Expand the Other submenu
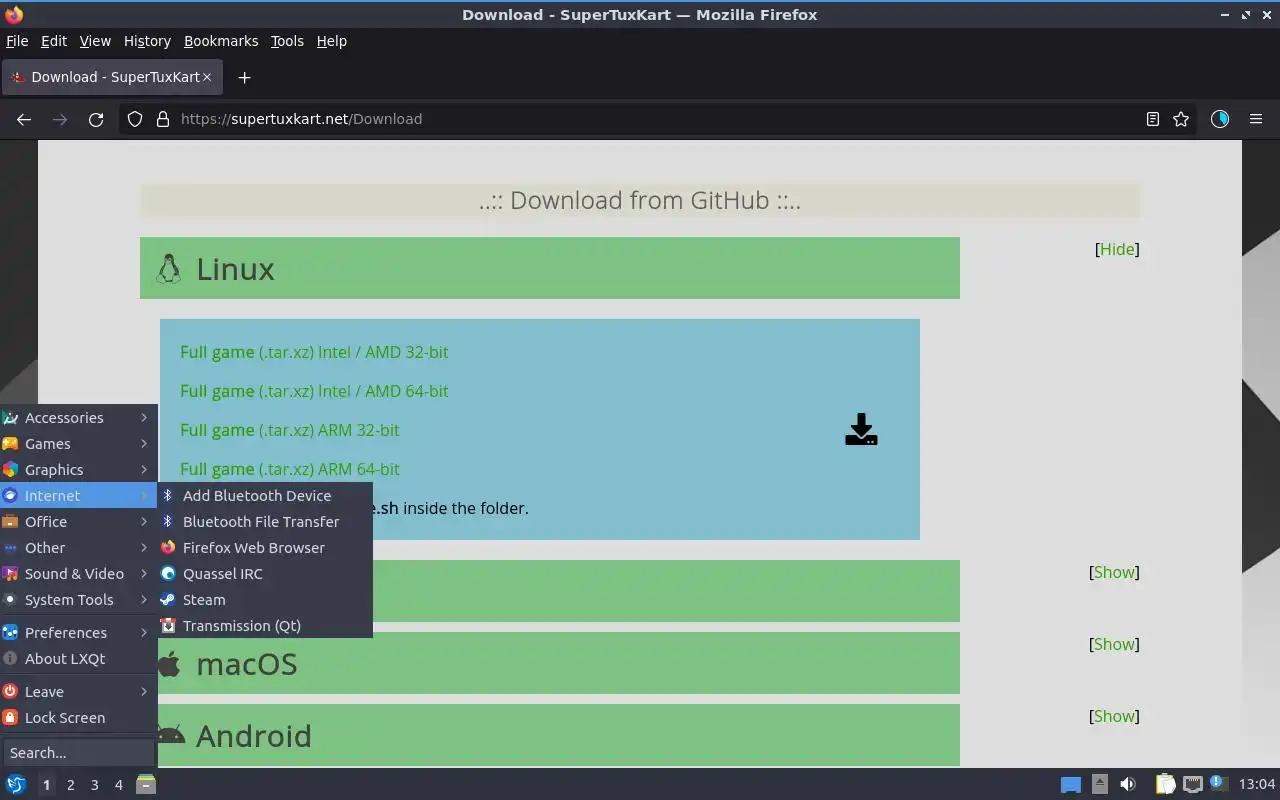 (x=78, y=547)
